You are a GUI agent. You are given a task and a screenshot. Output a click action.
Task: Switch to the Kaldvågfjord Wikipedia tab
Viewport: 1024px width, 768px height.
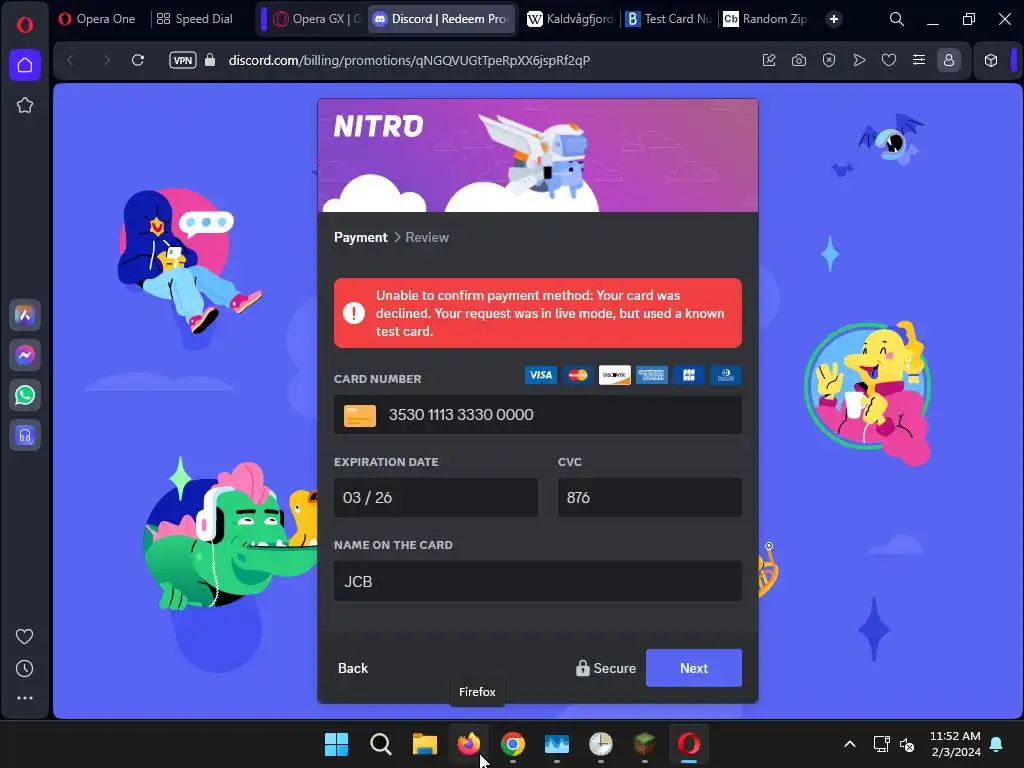click(x=571, y=19)
